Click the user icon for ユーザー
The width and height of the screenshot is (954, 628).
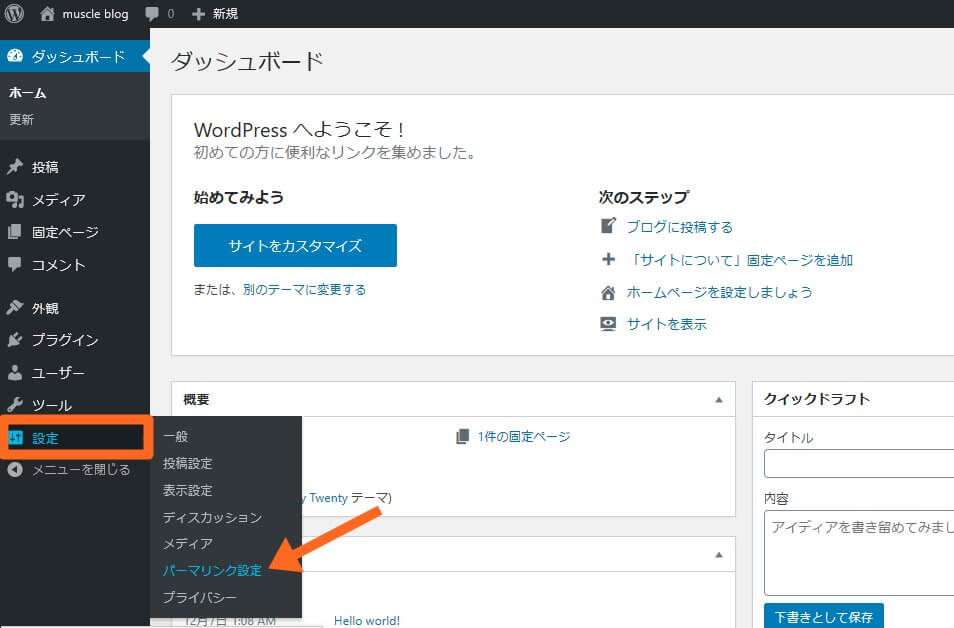coord(15,372)
